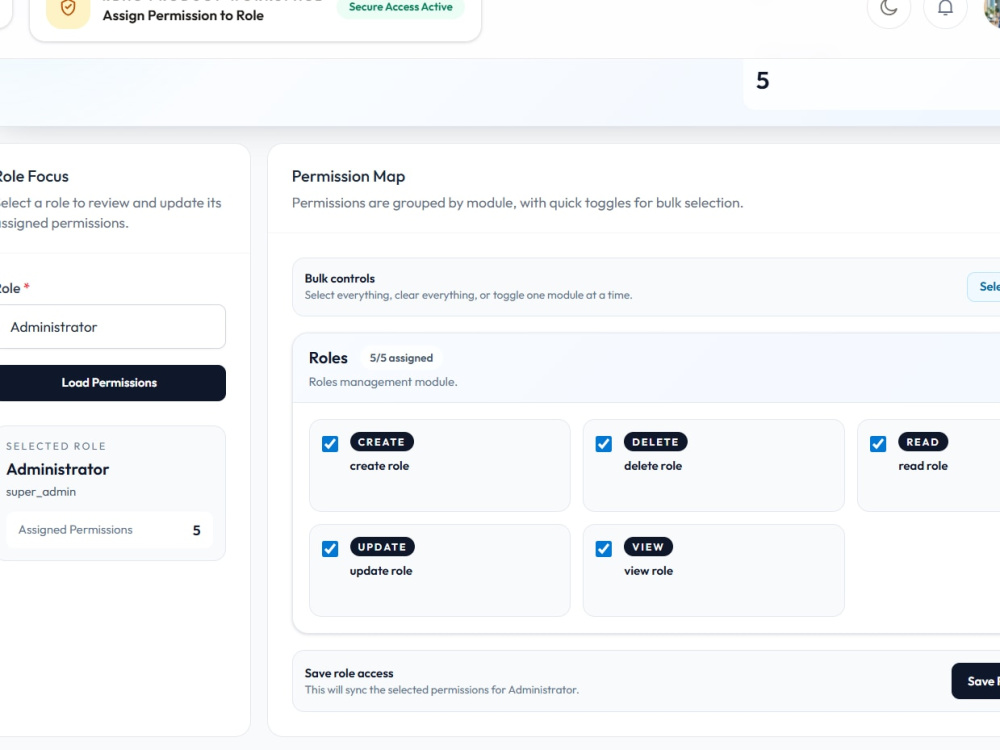The height and width of the screenshot is (750, 1000).
Task: Click the shield icon beside Assign Permission
Action: [x=68, y=9]
